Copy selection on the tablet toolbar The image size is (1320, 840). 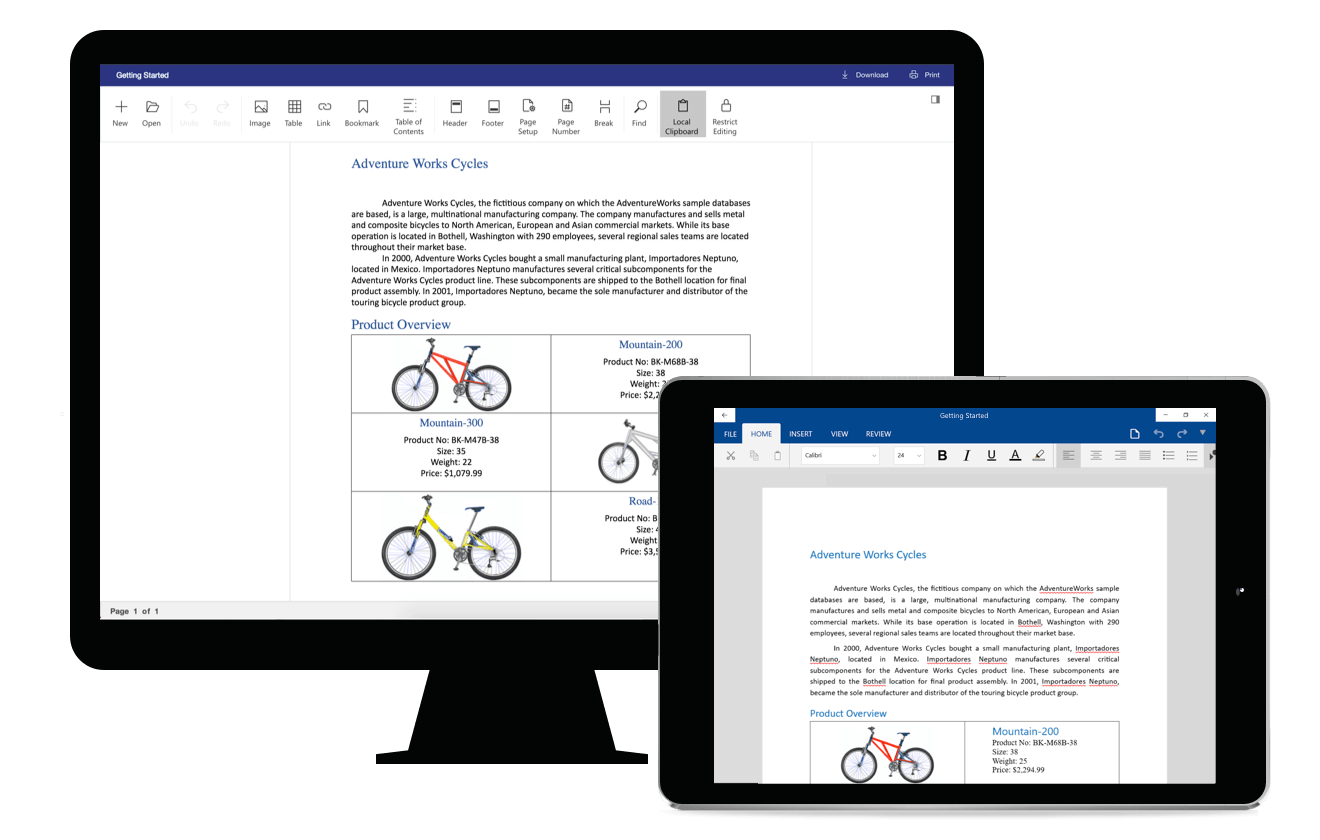click(x=754, y=456)
